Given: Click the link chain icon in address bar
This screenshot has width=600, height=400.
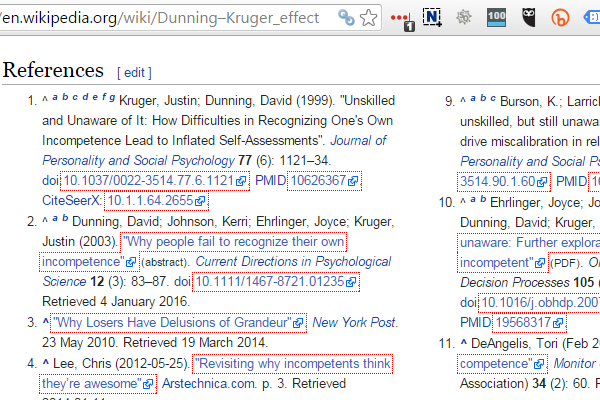Looking at the screenshot, I should [346, 18].
